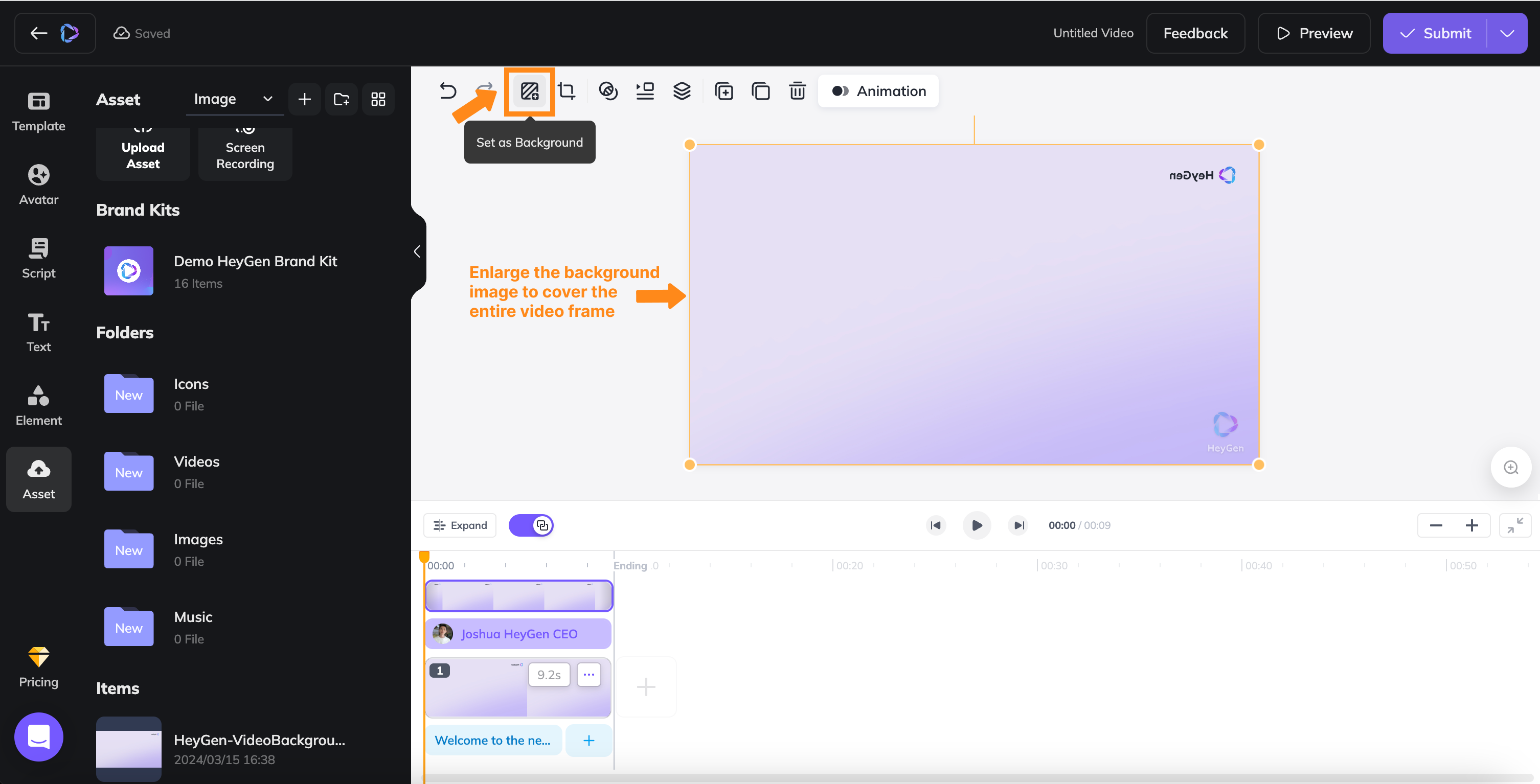Click the Layer arrangement tool icon

tap(682, 91)
